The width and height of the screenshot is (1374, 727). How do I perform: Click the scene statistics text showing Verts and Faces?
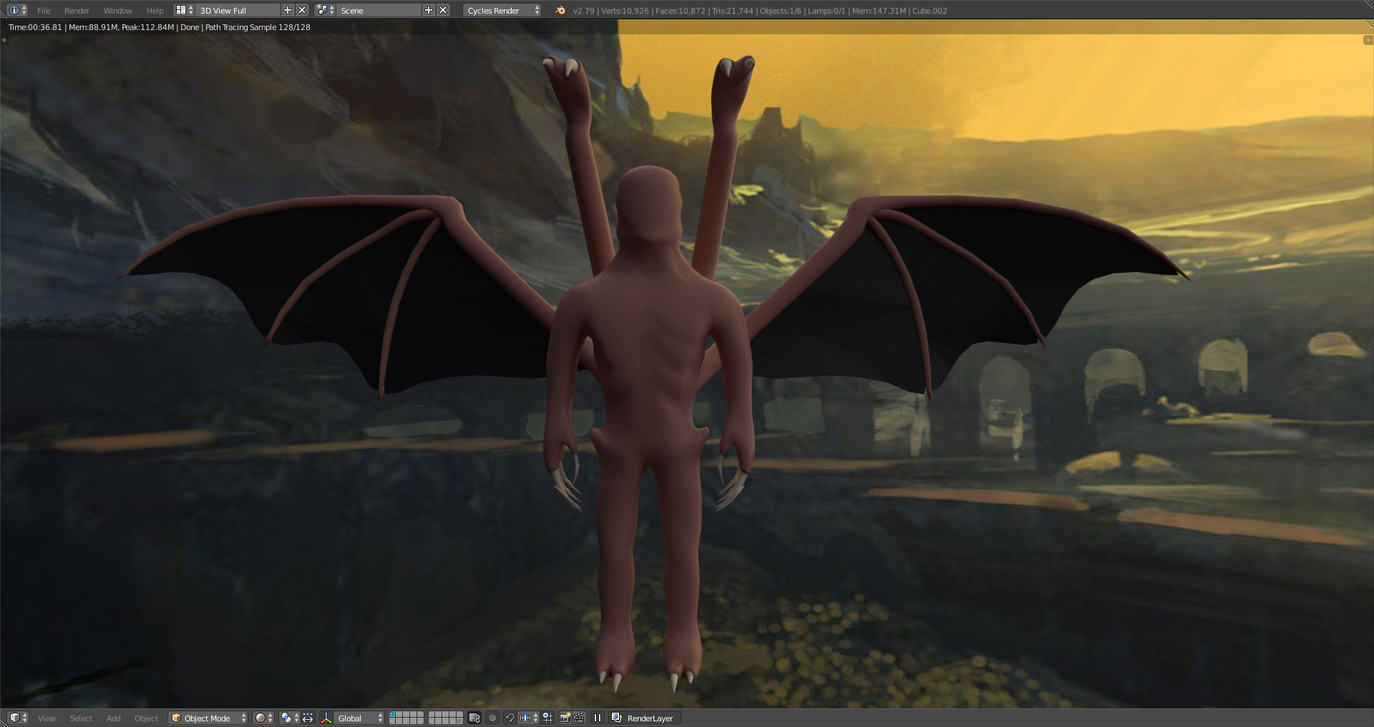point(760,10)
